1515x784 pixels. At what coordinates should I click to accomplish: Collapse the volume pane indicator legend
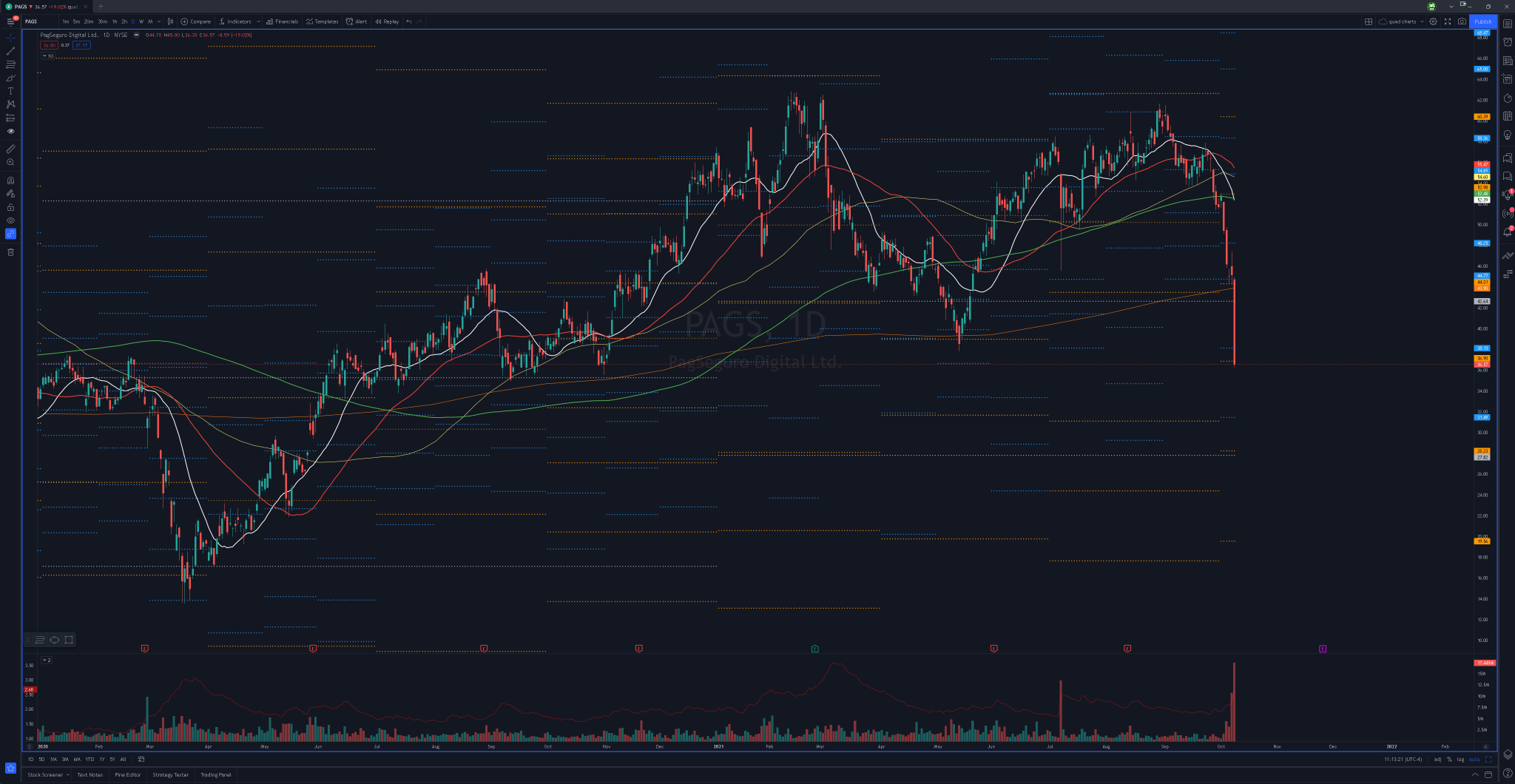pyautogui.click(x=46, y=660)
